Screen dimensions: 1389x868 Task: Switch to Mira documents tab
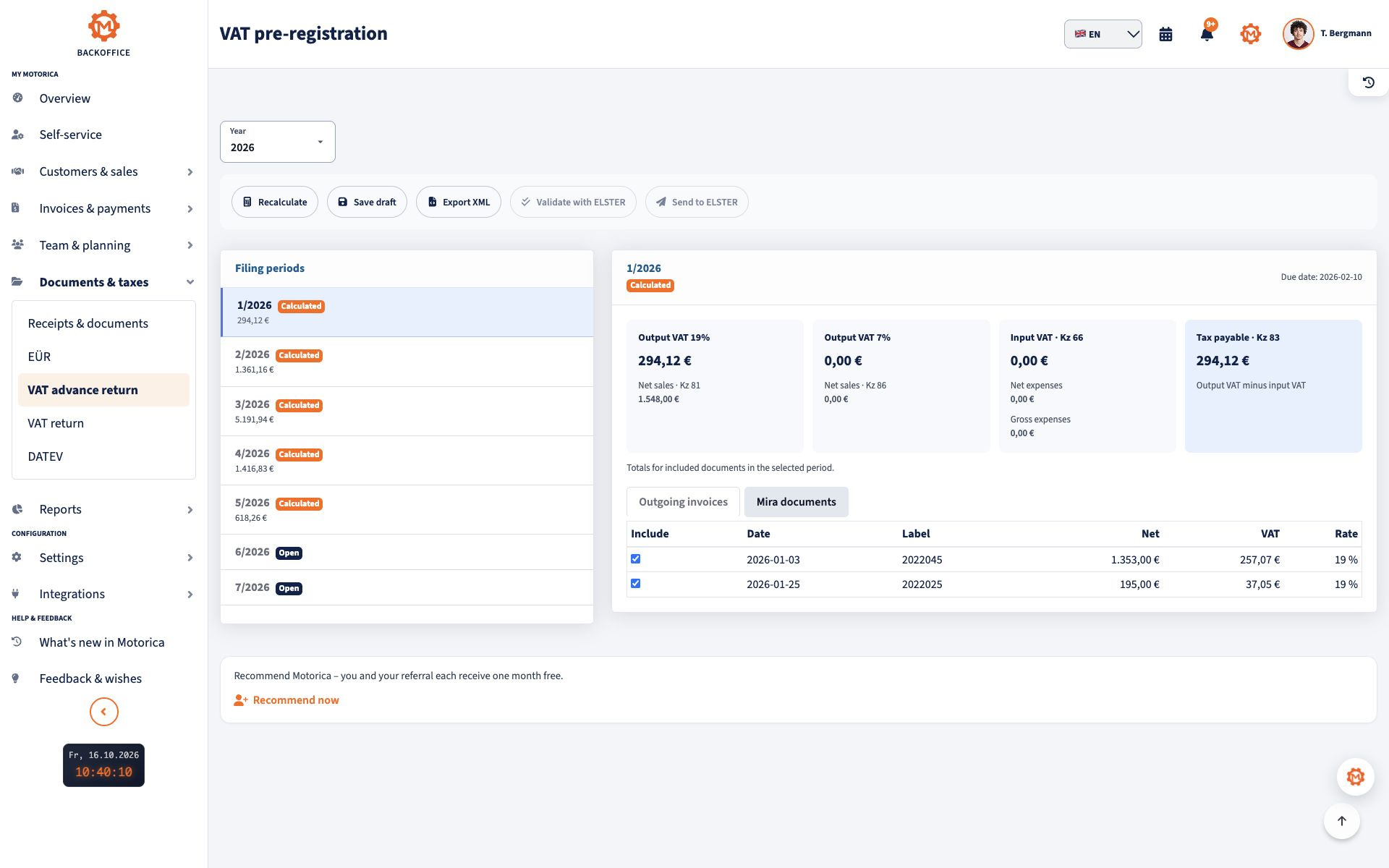[796, 502]
